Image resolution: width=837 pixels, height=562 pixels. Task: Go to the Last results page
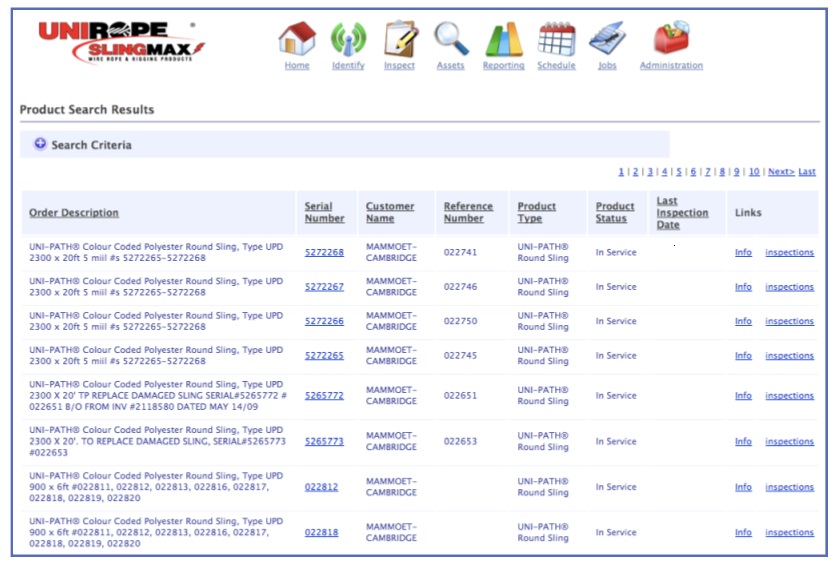(807, 172)
